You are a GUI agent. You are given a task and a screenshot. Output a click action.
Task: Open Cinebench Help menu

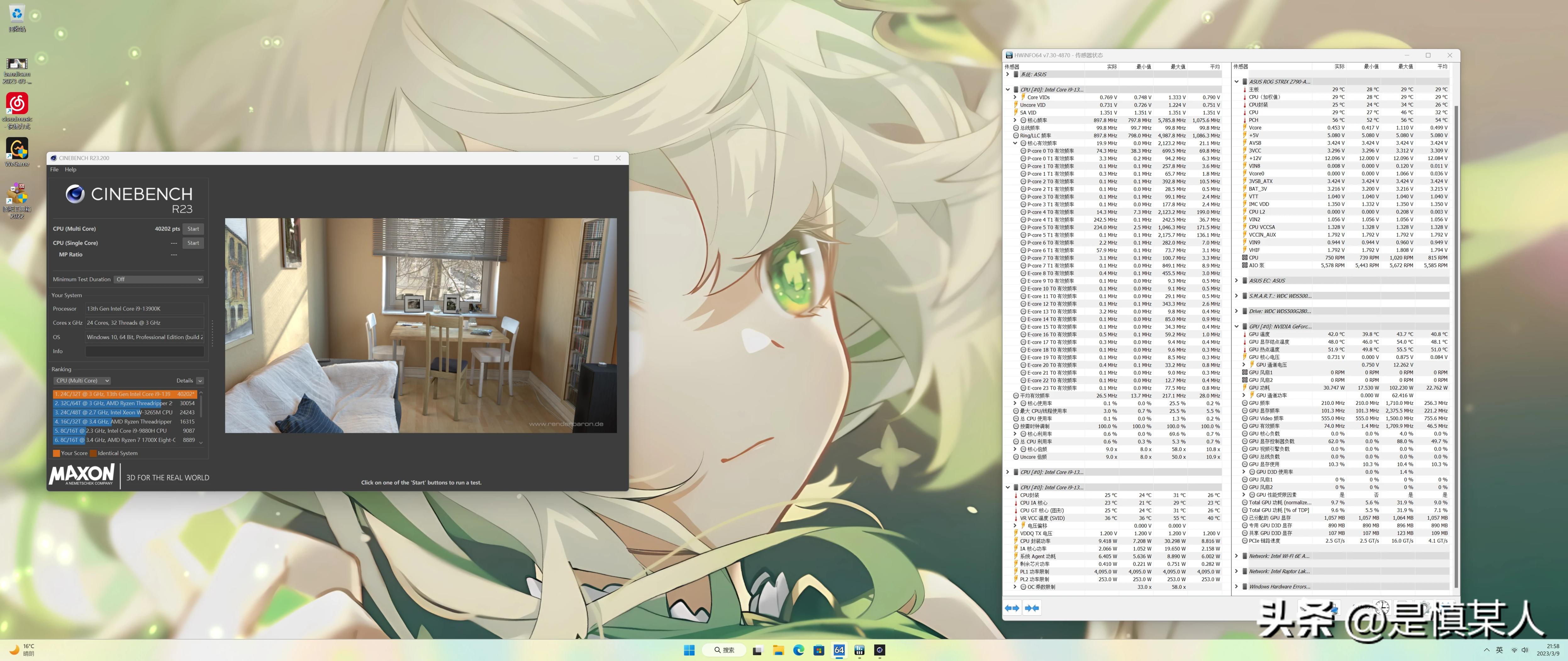70,170
